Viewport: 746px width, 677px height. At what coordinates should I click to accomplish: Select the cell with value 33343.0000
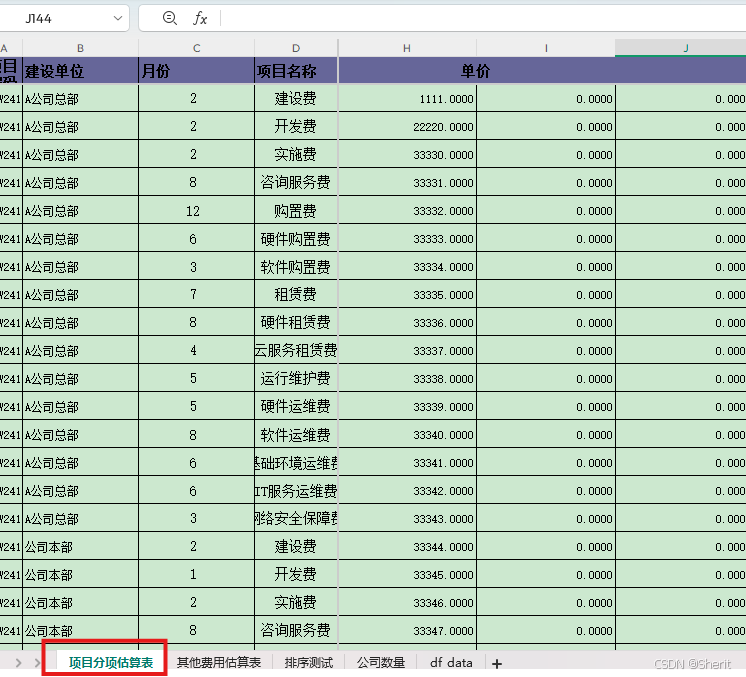[407, 519]
